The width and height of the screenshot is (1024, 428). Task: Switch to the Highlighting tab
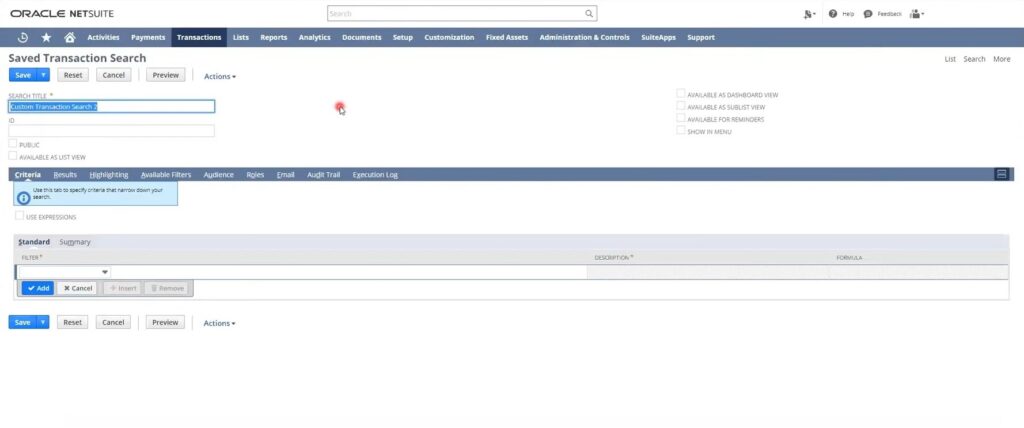point(109,174)
